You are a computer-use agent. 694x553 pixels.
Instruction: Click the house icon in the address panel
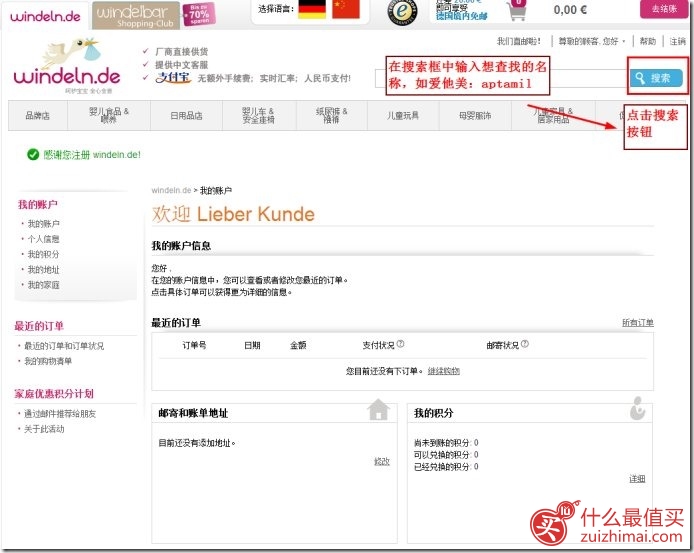[x=378, y=410]
